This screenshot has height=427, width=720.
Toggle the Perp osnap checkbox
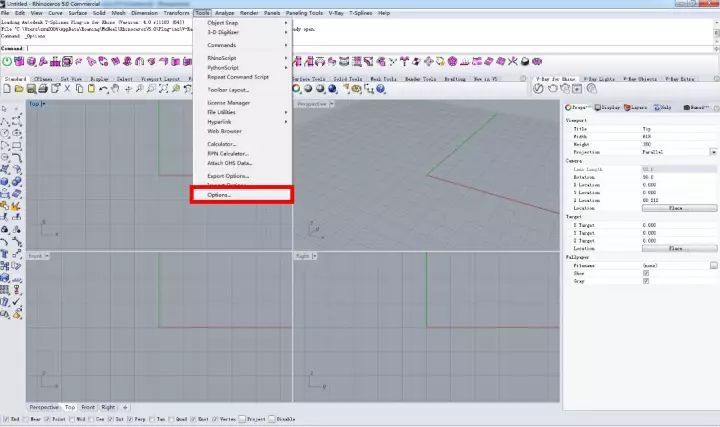(x=130, y=419)
